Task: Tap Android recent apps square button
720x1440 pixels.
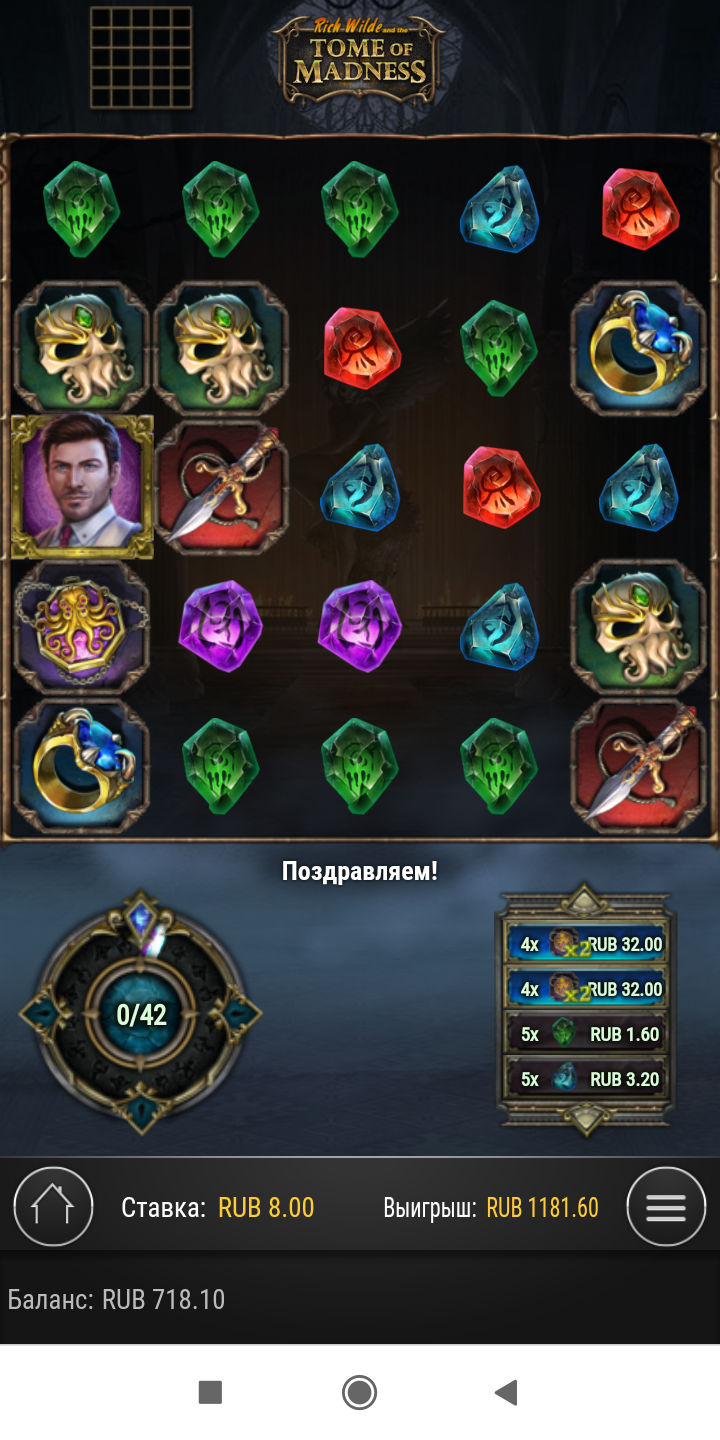Action: [x=210, y=1392]
